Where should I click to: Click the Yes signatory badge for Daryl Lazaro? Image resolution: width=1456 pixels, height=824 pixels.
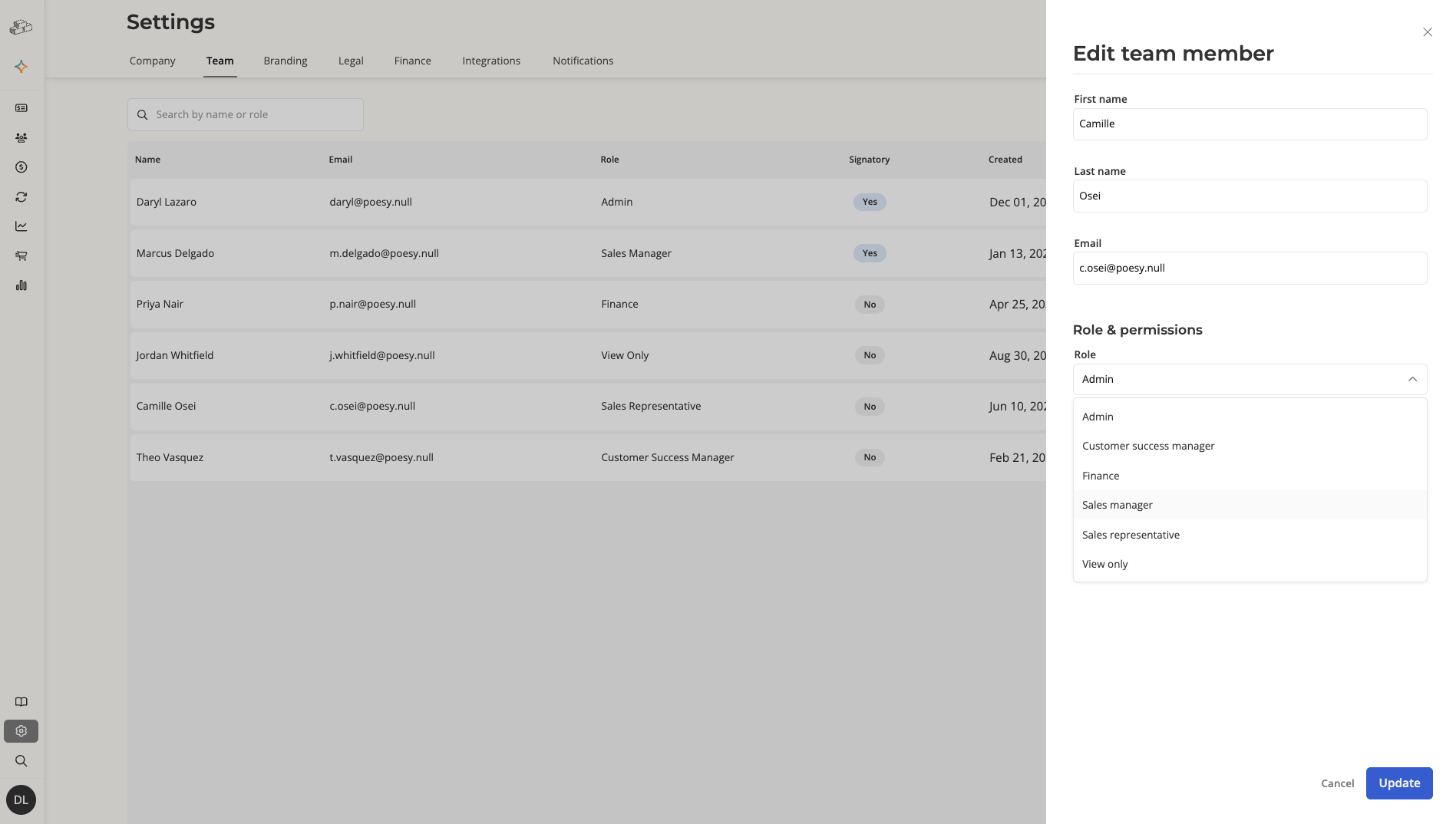(x=870, y=202)
